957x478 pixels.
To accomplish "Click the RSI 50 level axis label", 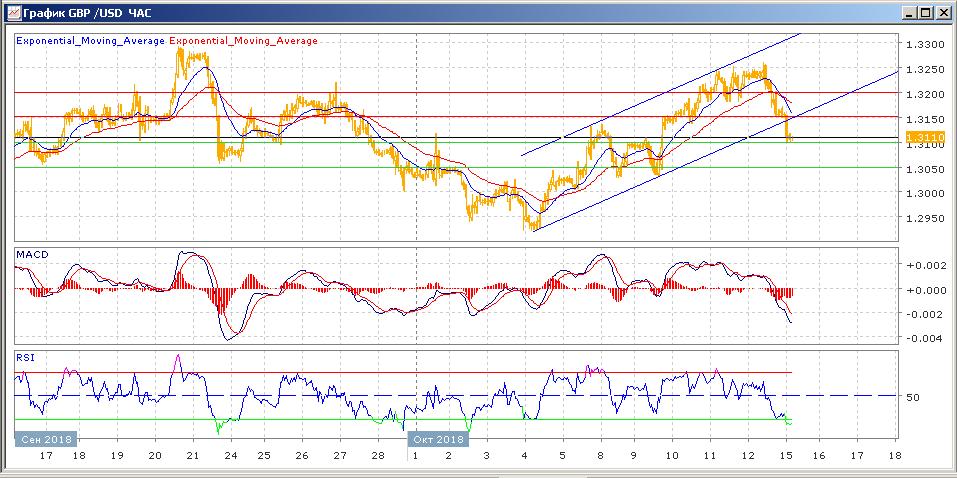I will coord(912,397).
